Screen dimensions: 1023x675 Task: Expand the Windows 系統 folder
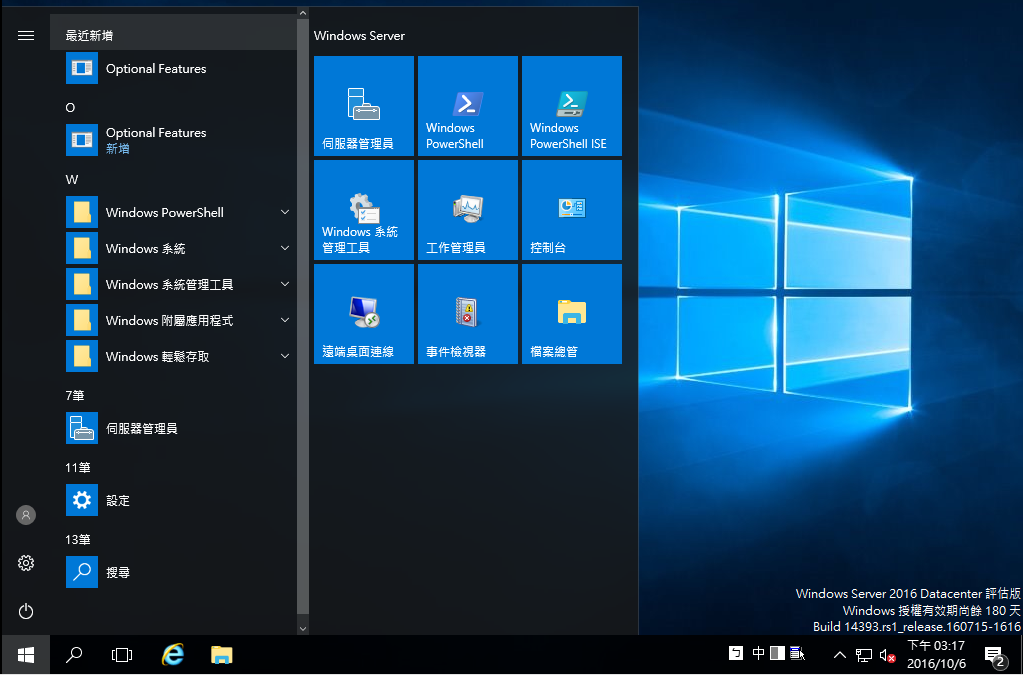(x=174, y=248)
